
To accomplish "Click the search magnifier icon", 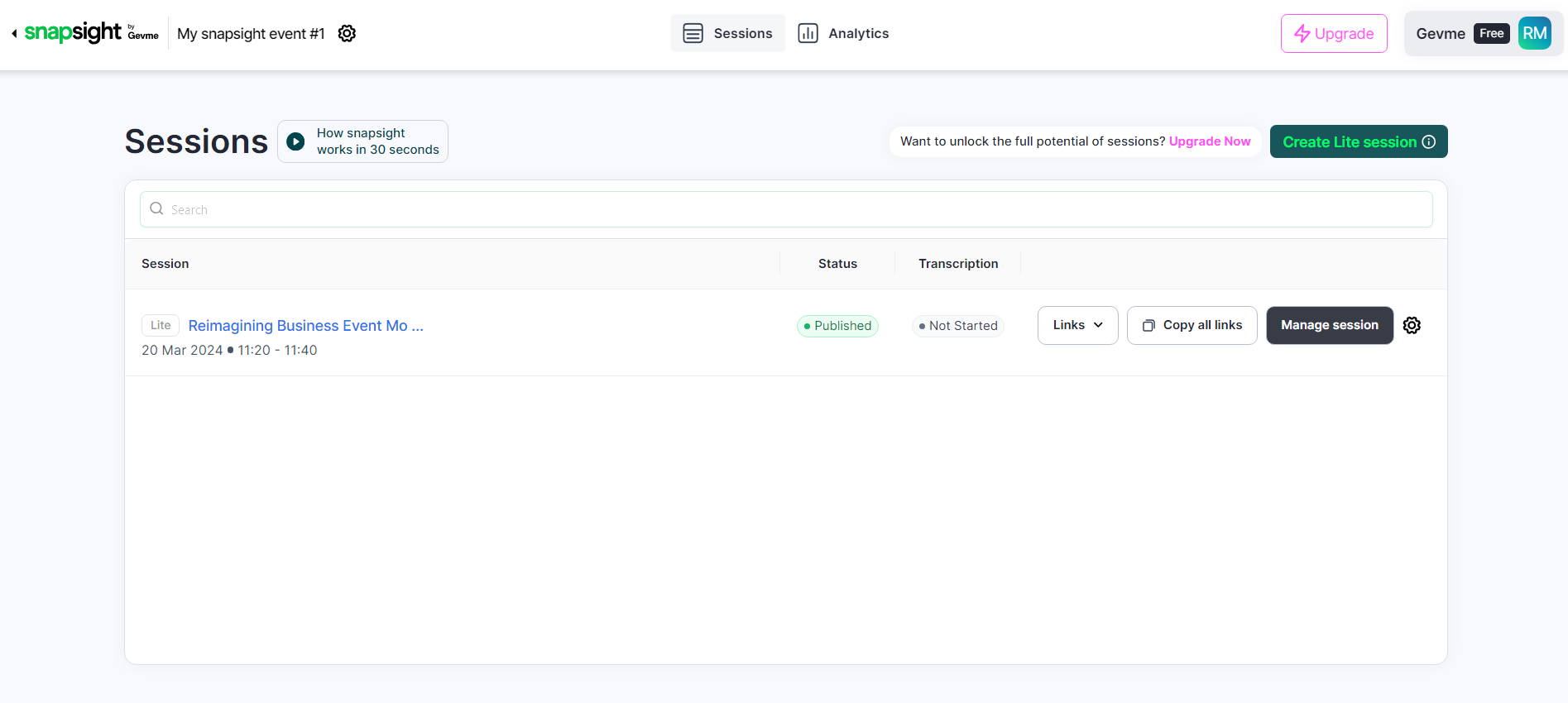I will coord(156,209).
